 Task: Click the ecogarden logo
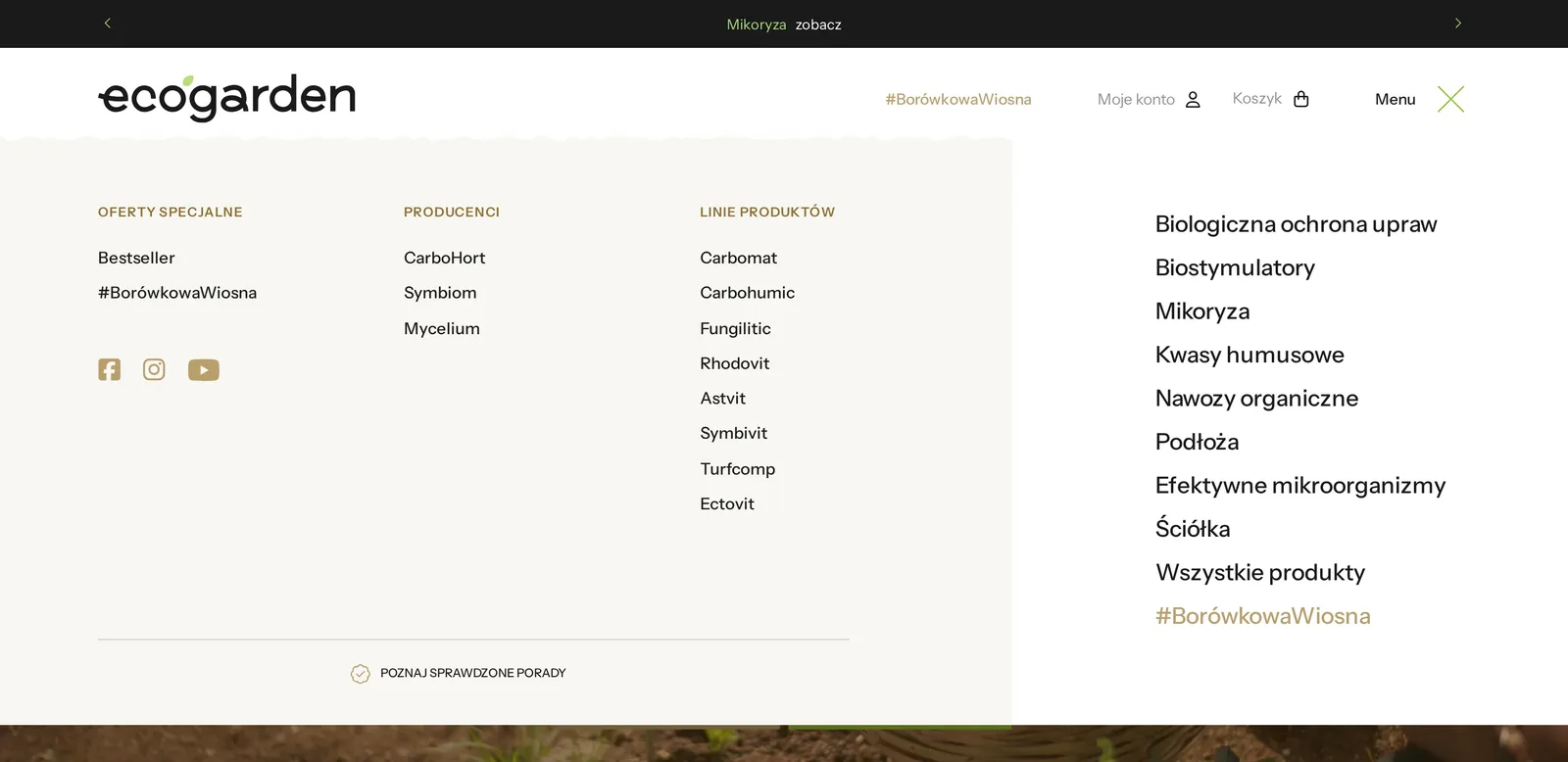(x=226, y=98)
